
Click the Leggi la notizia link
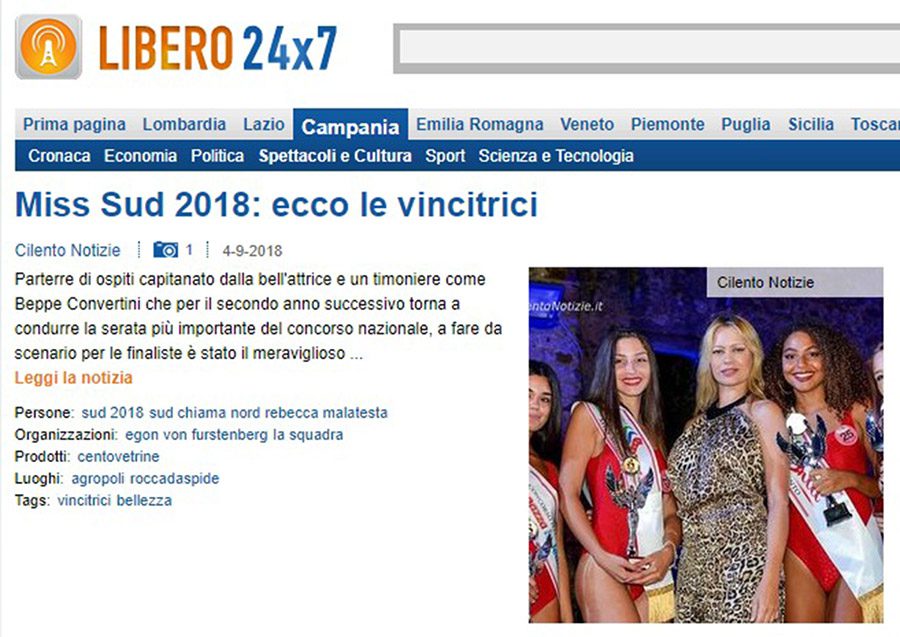(x=73, y=378)
